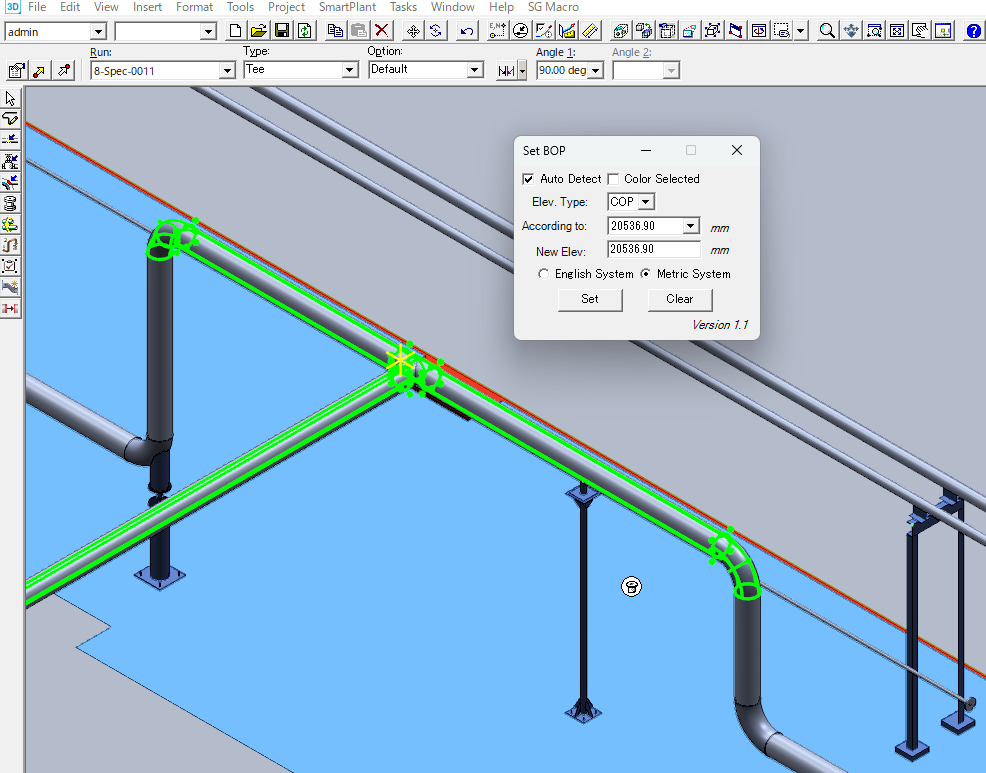
Task: Open the Elev. Type COP dropdown
Action: [646, 202]
